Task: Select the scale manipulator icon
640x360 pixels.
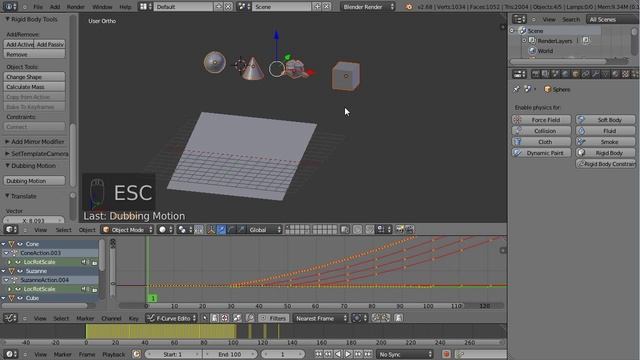Action: tap(241, 229)
